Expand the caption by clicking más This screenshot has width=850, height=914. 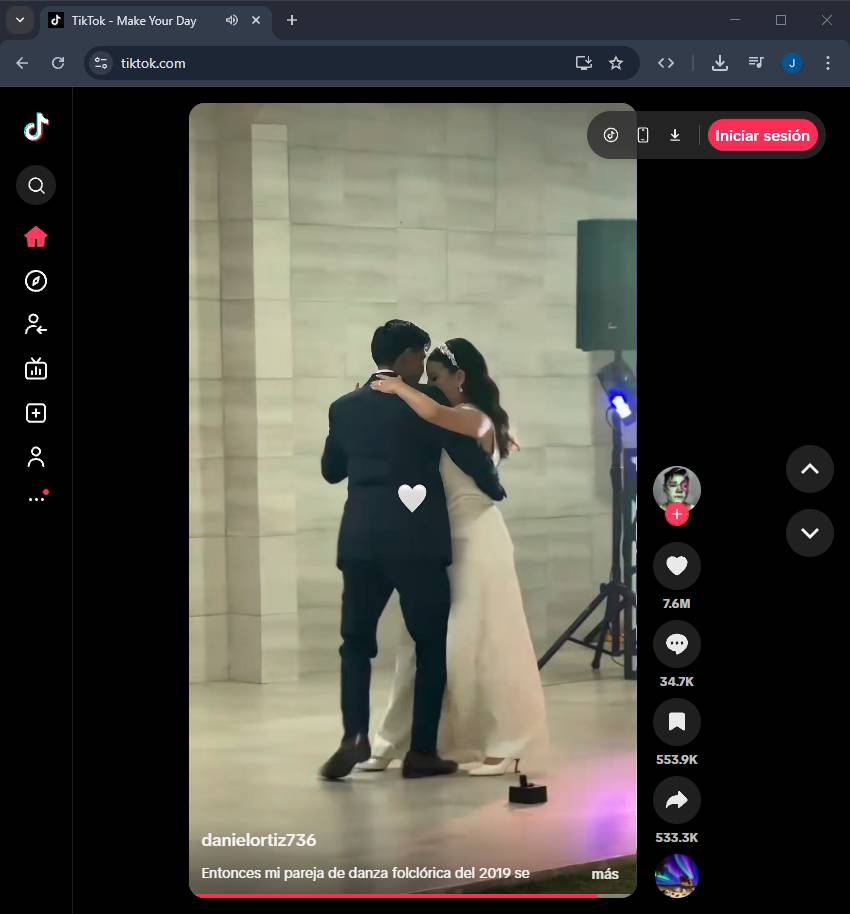click(605, 873)
